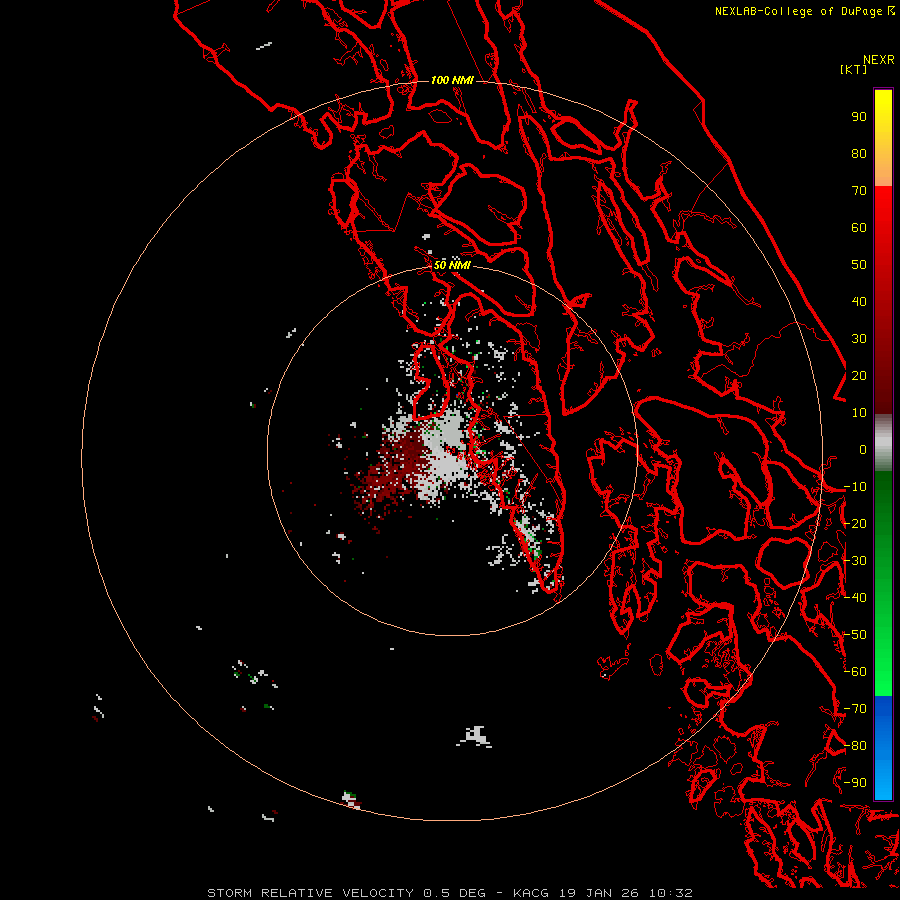Screen dimensions: 900x900
Task: Click the [KT] units label
Action: 854,69
